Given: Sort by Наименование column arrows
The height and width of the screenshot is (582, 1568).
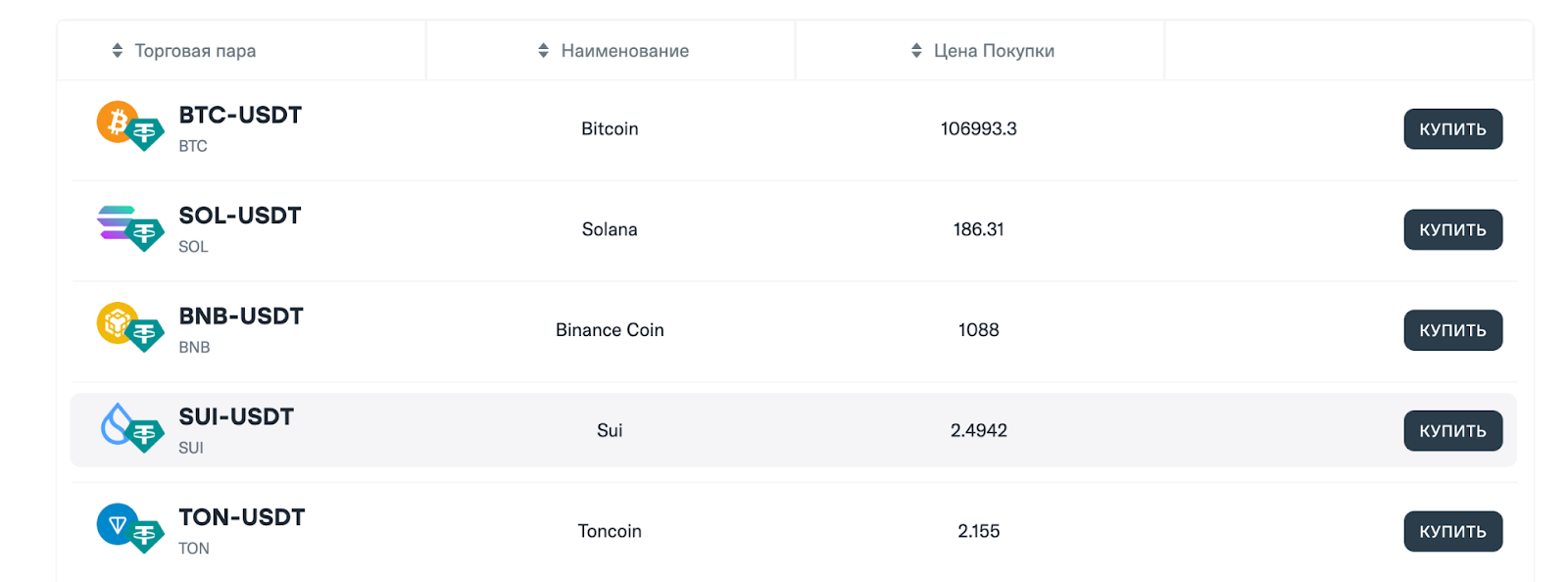Looking at the screenshot, I should 544,50.
